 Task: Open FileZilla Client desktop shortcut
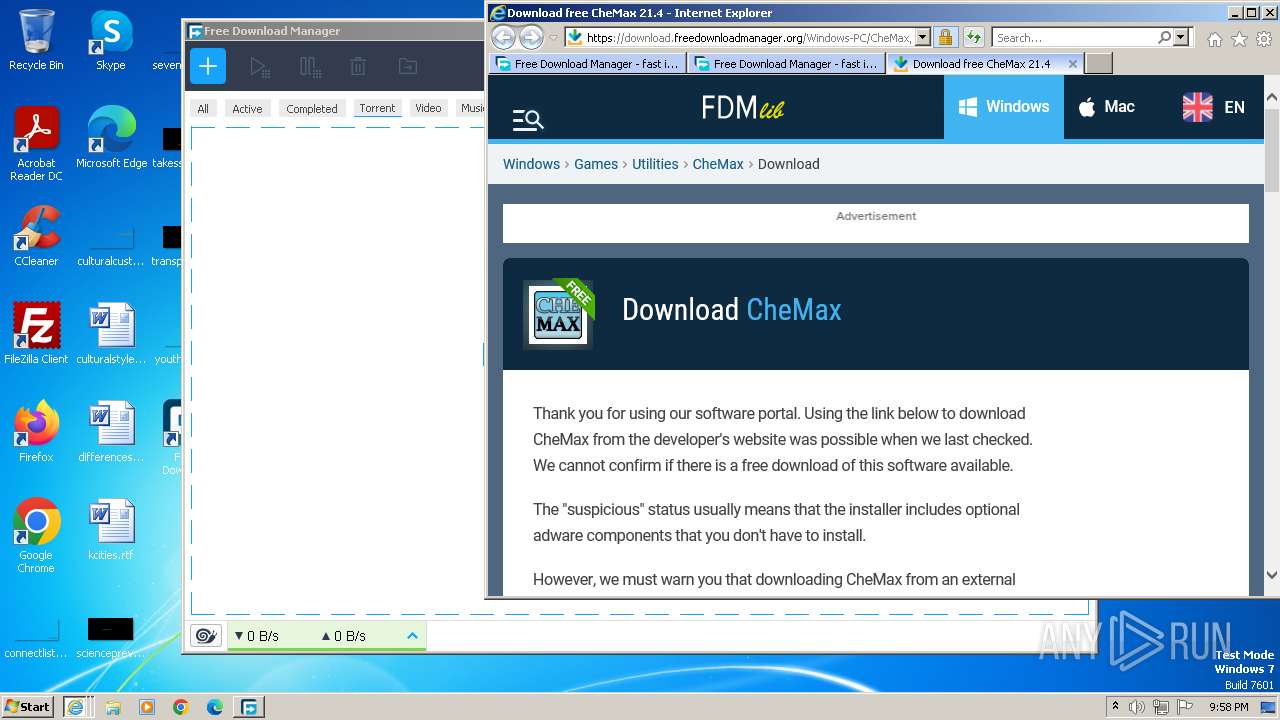(x=36, y=334)
